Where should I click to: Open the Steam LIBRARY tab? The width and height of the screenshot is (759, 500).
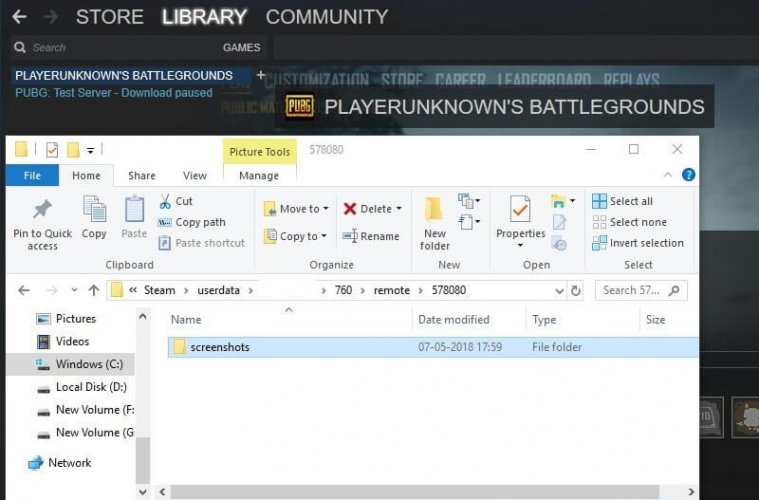point(204,17)
